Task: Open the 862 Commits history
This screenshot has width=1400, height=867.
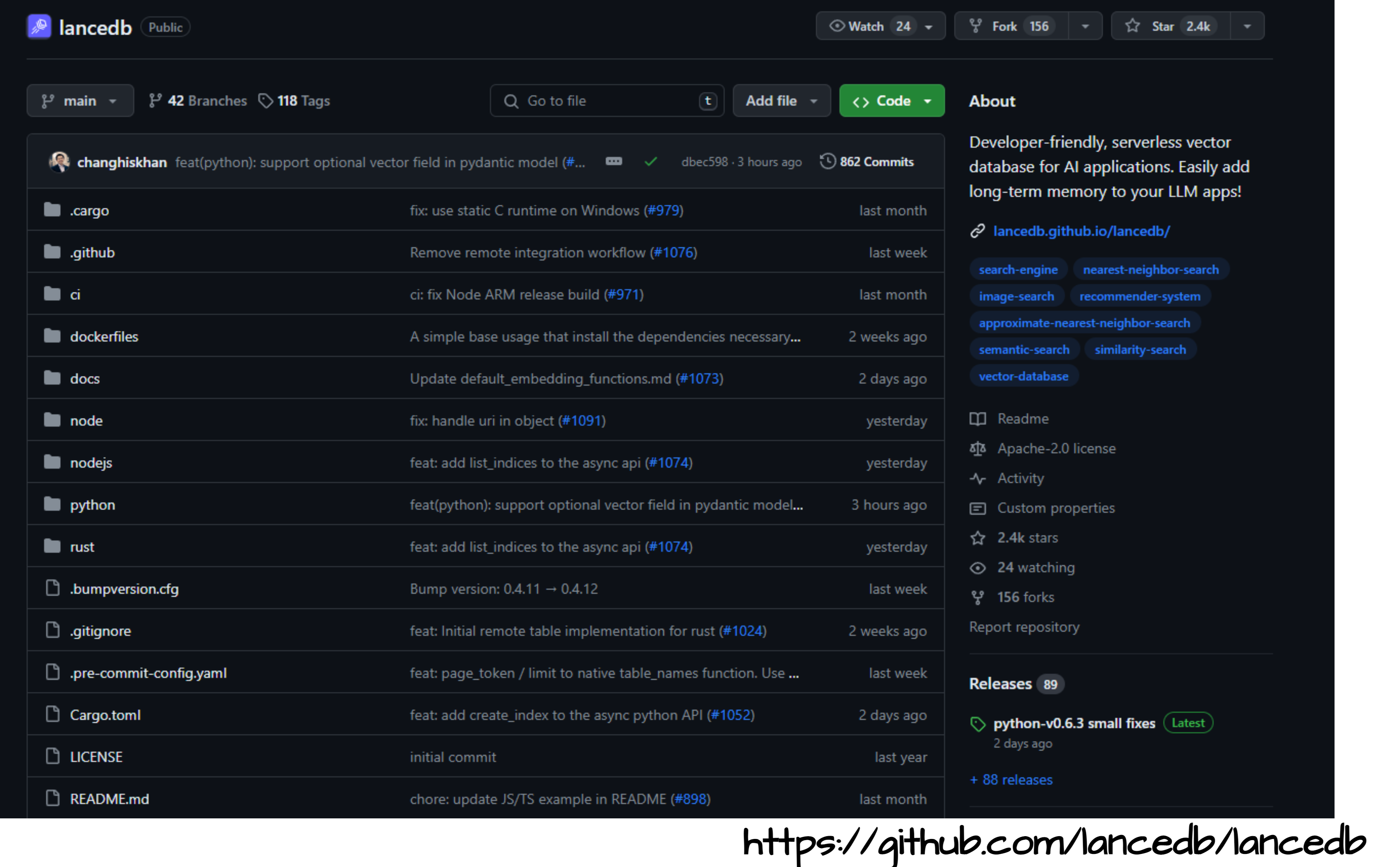Action: click(x=867, y=162)
